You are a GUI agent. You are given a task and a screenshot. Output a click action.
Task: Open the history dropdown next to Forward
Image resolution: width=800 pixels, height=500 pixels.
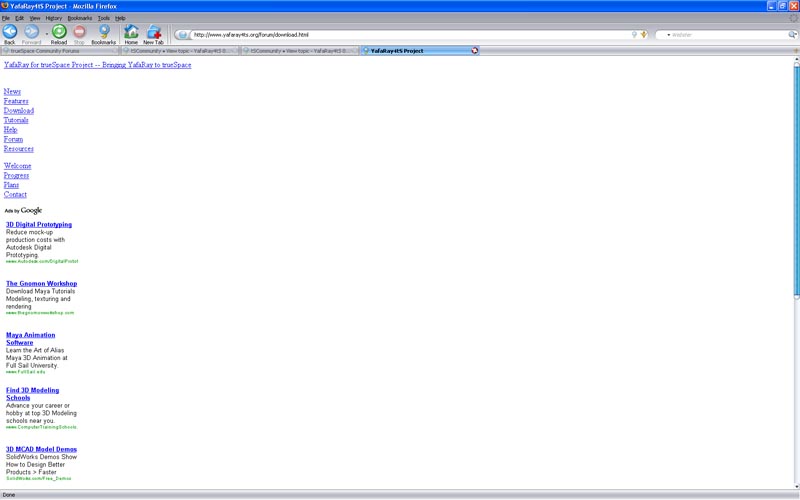[x=46, y=34]
